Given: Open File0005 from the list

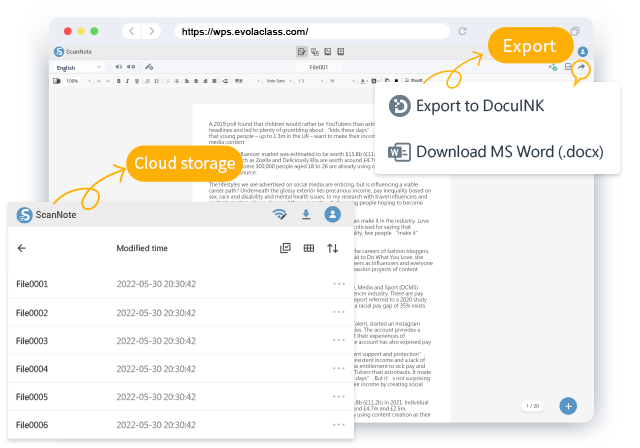Looking at the screenshot, I should (x=33, y=397).
